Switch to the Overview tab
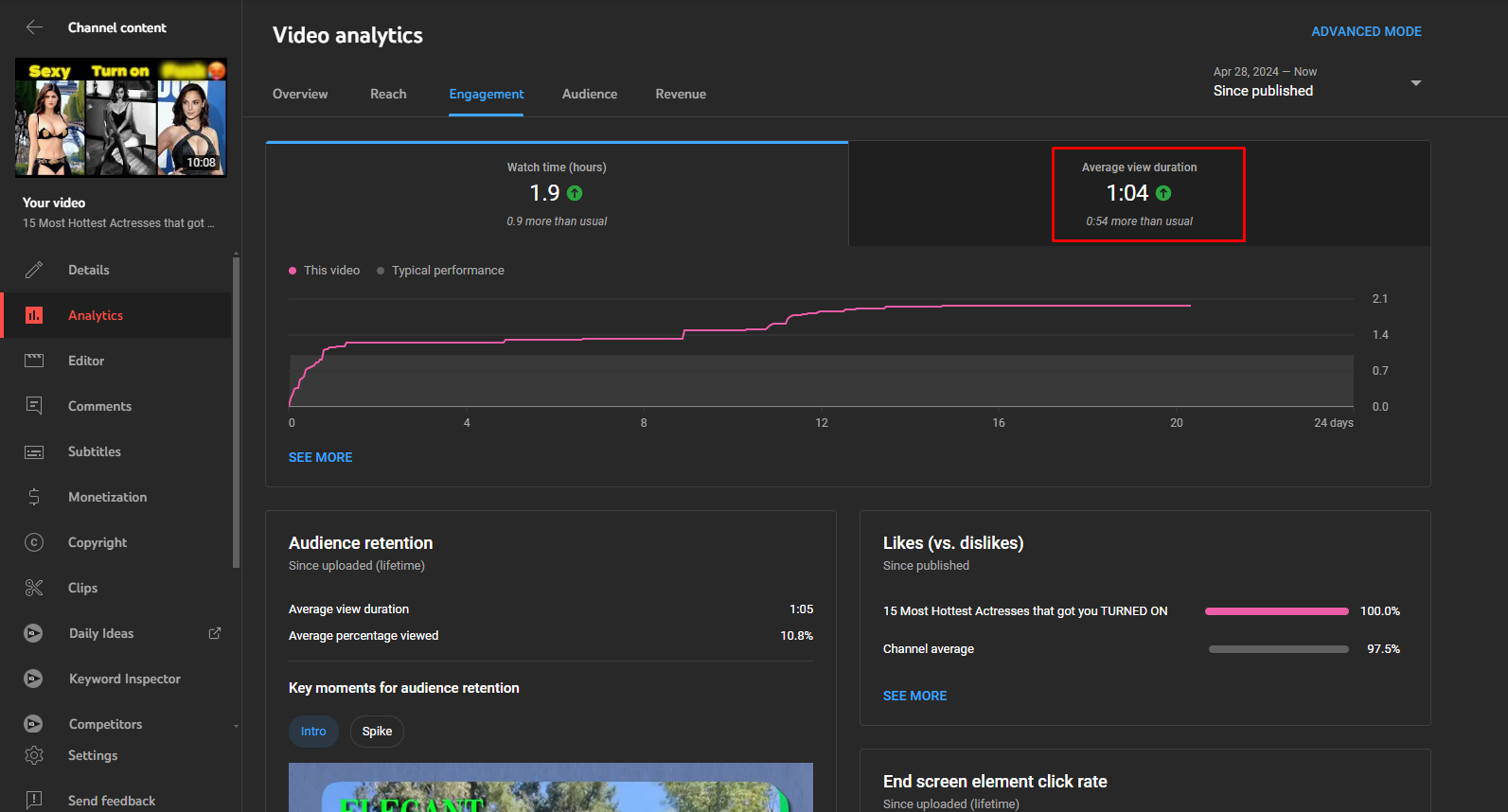 [300, 94]
